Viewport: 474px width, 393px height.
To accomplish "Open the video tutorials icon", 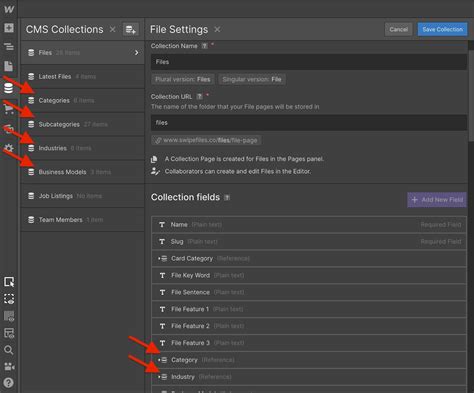I will pyautogui.click(x=9, y=367).
